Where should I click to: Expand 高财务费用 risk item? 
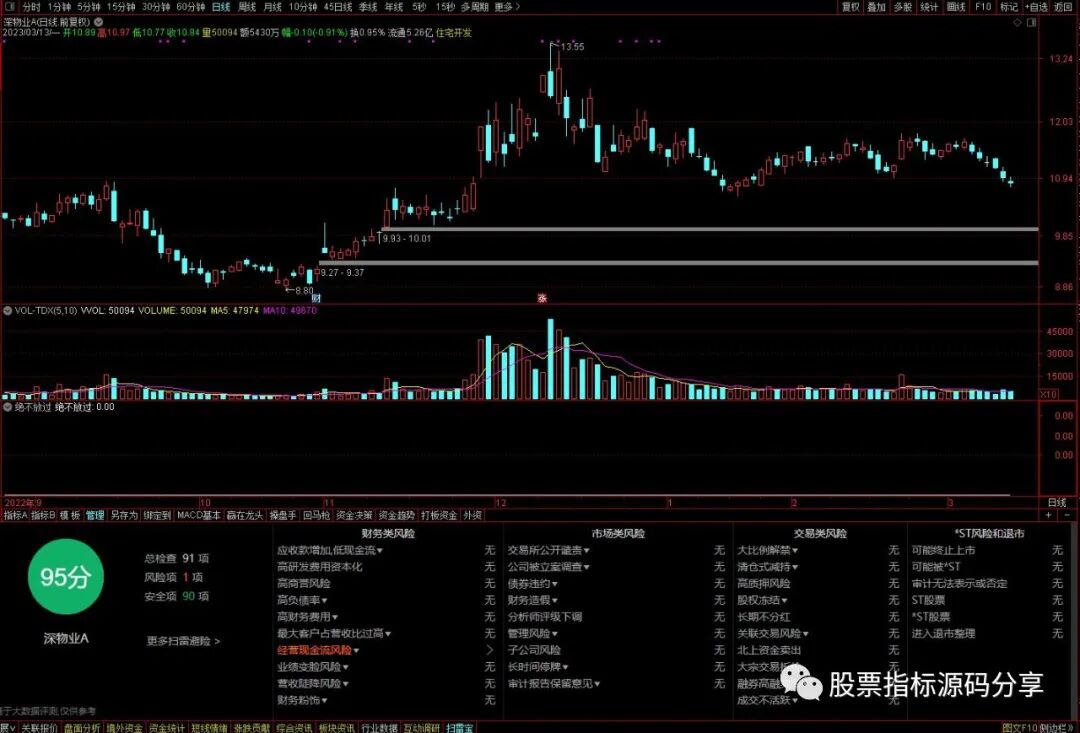click(x=308, y=617)
